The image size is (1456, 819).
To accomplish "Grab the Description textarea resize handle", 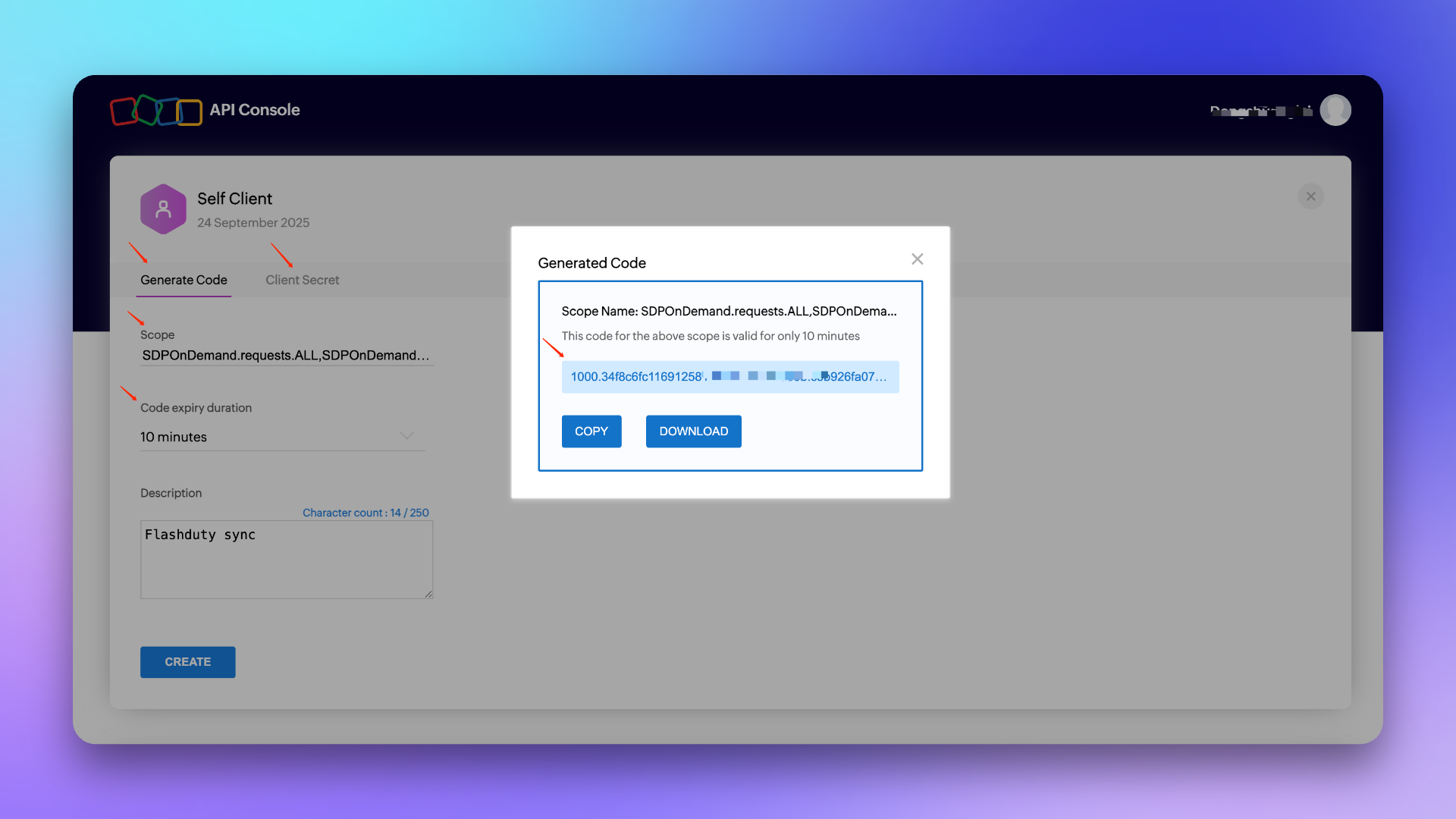I will pos(428,595).
